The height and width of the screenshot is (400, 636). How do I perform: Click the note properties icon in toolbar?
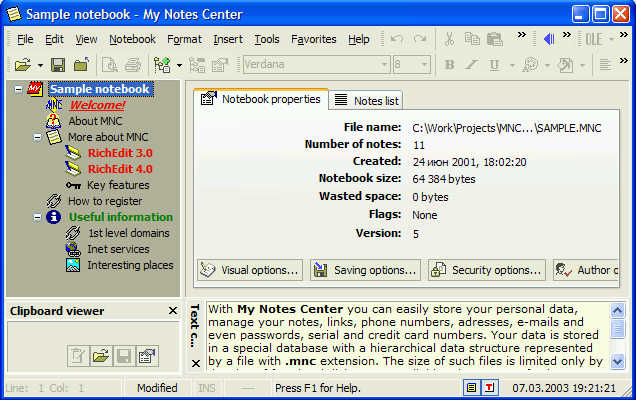coord(220,65)
